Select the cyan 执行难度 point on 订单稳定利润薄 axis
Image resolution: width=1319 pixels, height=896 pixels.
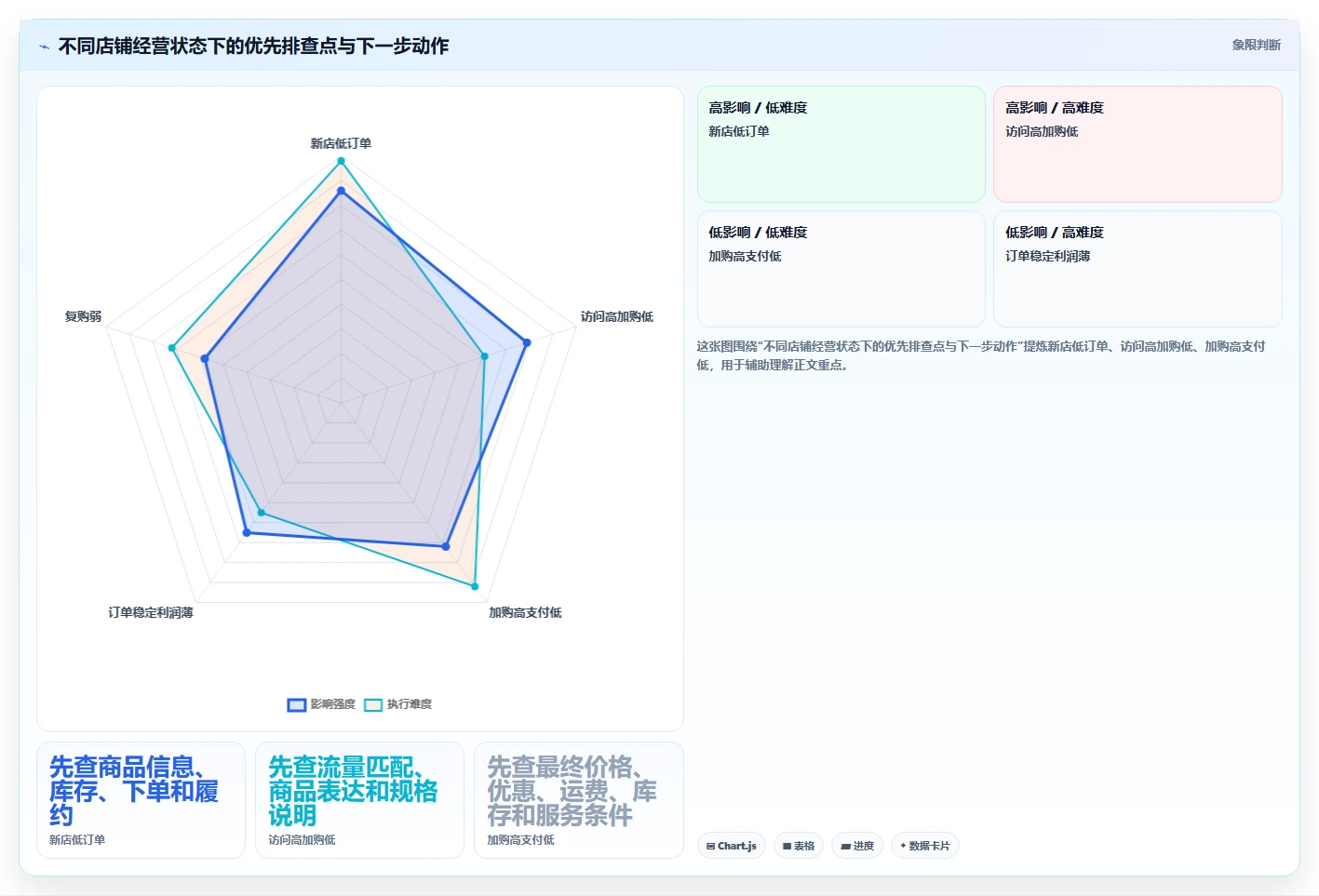coord(261,513)
